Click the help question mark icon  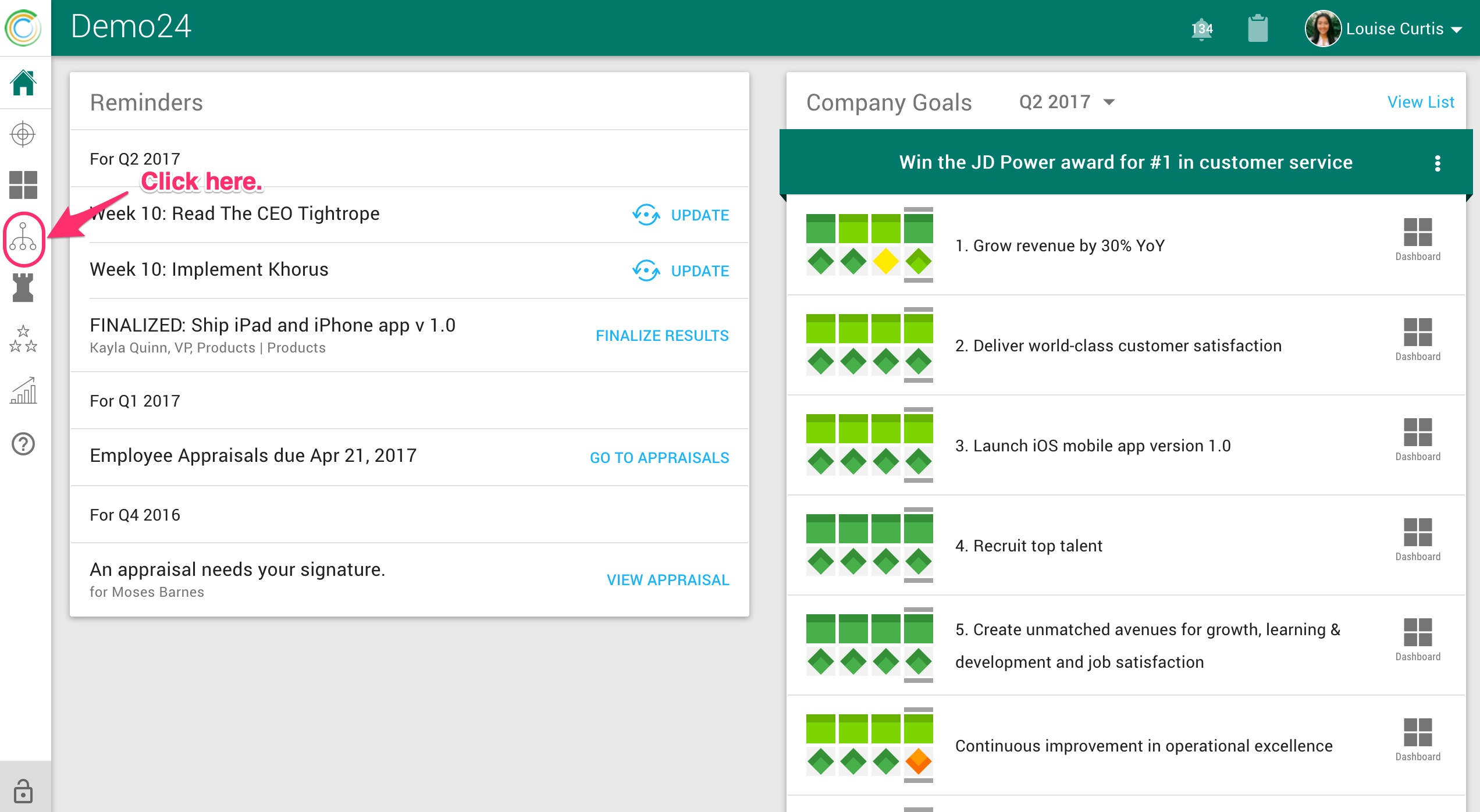[x=23, y=444]
